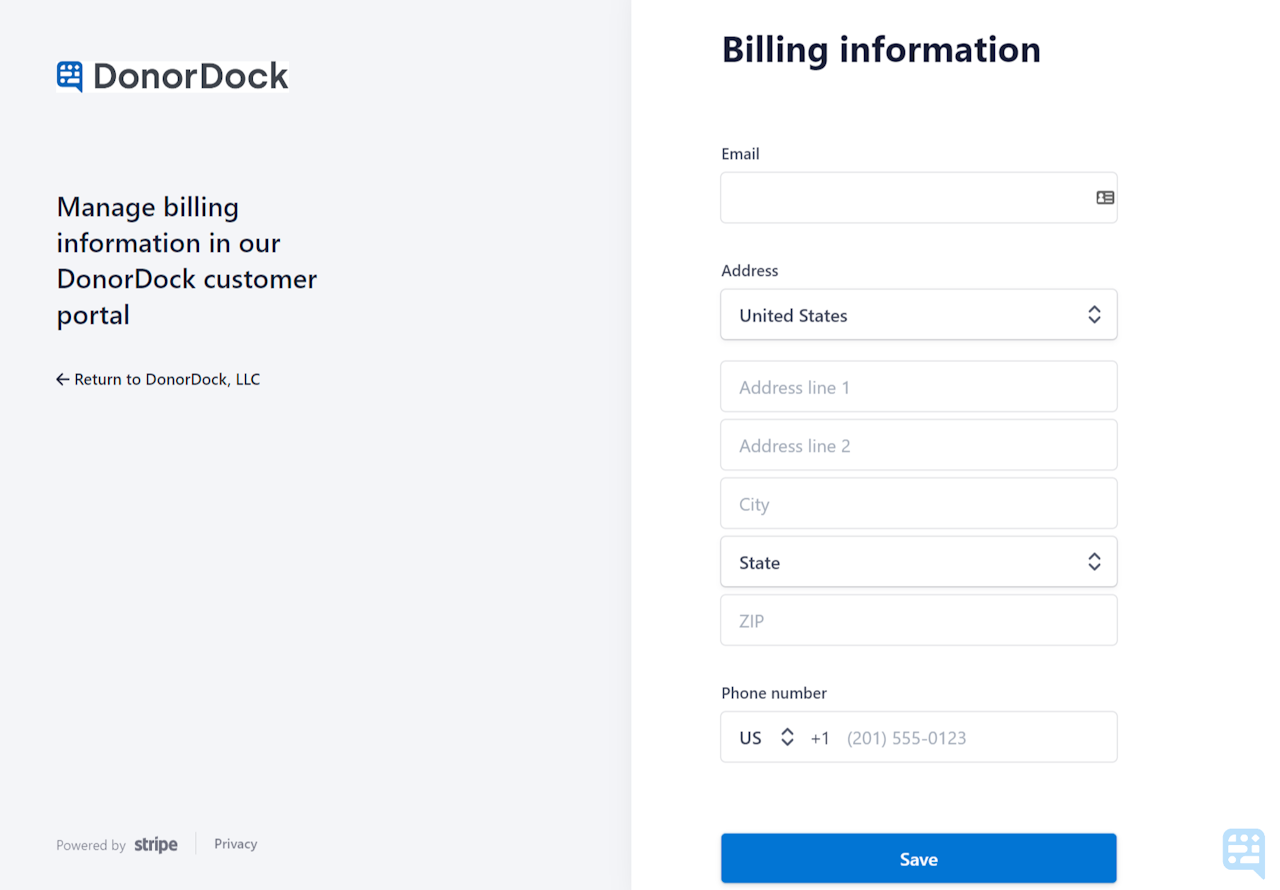This screenshot has width=1280, height=890.
Task: Click the DonorDock logo icon
Action: 69,74
